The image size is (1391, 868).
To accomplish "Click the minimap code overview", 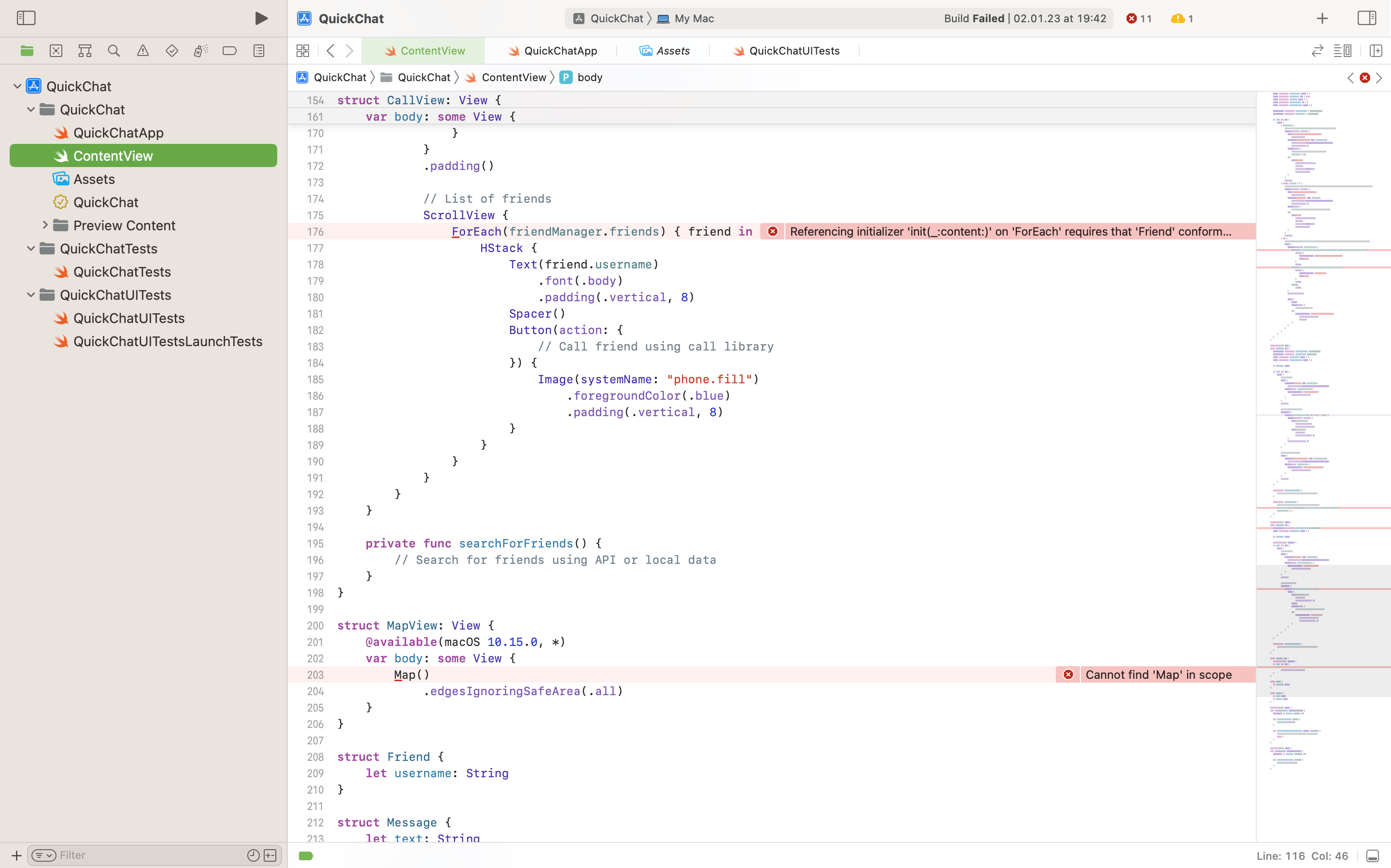I will 1323,466.
